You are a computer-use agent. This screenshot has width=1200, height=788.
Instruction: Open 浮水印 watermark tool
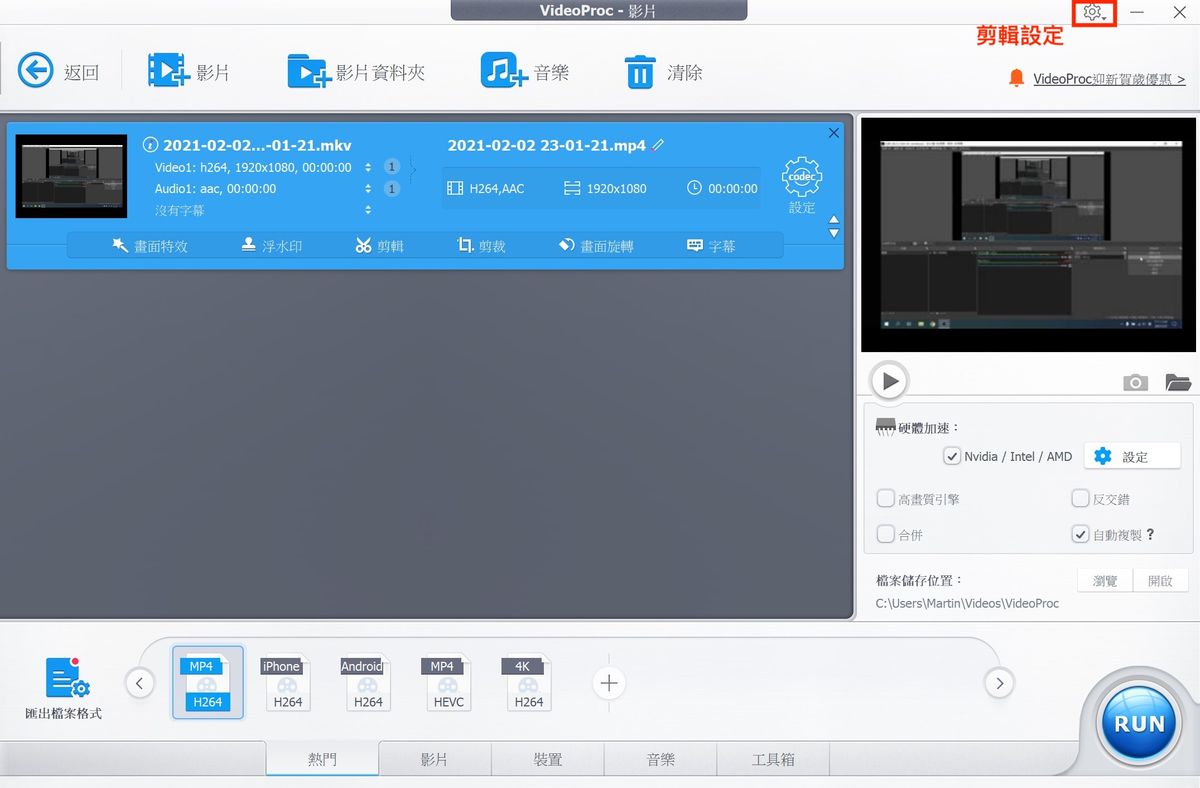[x=272, y=245]
